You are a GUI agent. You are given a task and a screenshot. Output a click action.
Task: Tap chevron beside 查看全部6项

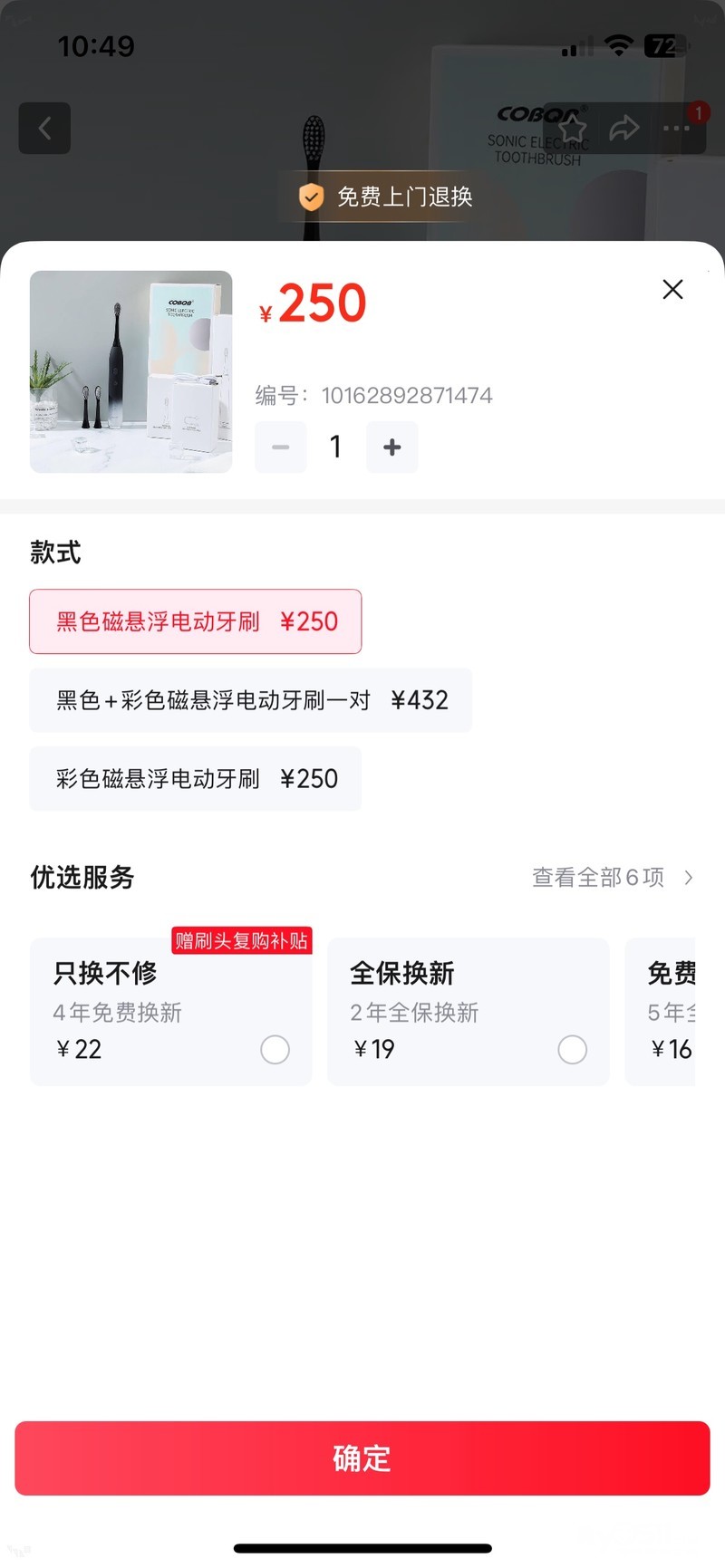click(x=689, y=877)
